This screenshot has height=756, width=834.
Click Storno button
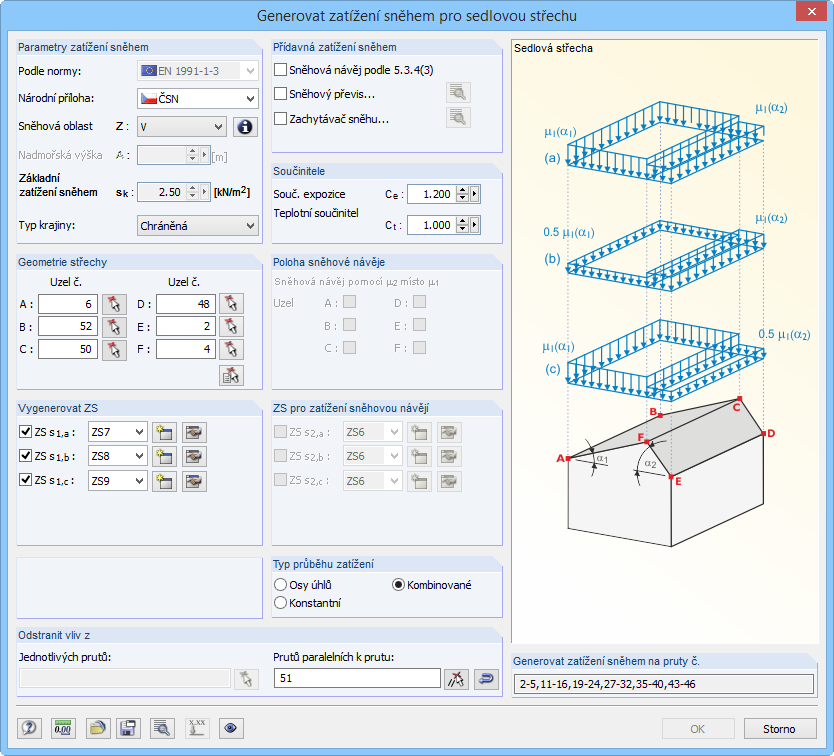pos(780,729)
